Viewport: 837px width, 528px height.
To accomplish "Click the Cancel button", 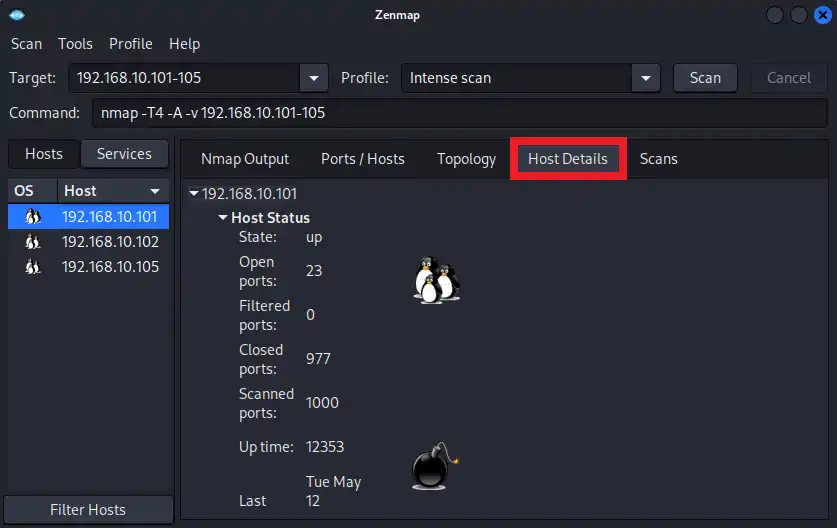I will coord(788,78).
